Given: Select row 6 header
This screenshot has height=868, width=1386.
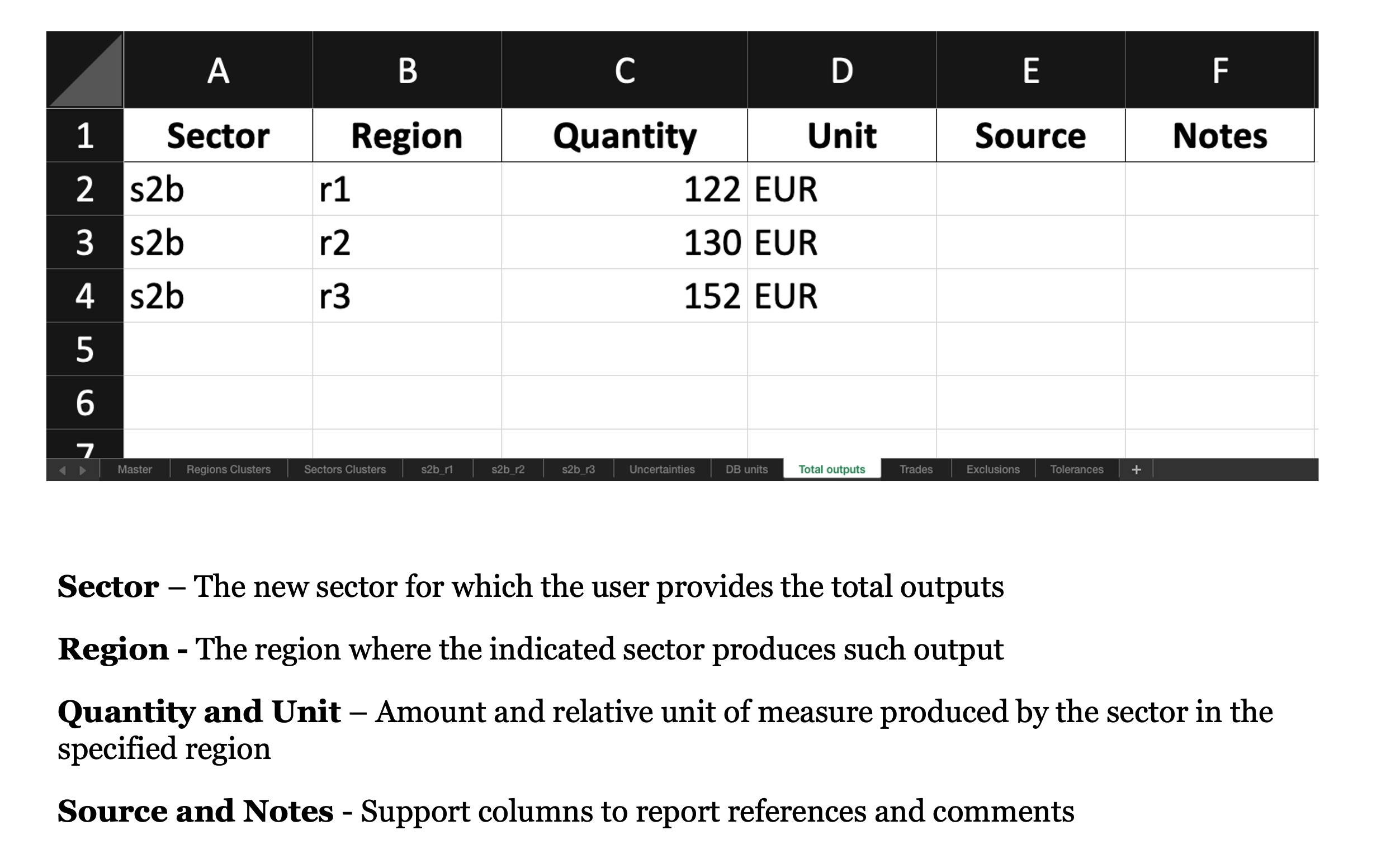Looking at the screenshot, I should click(x=85, y=402).
